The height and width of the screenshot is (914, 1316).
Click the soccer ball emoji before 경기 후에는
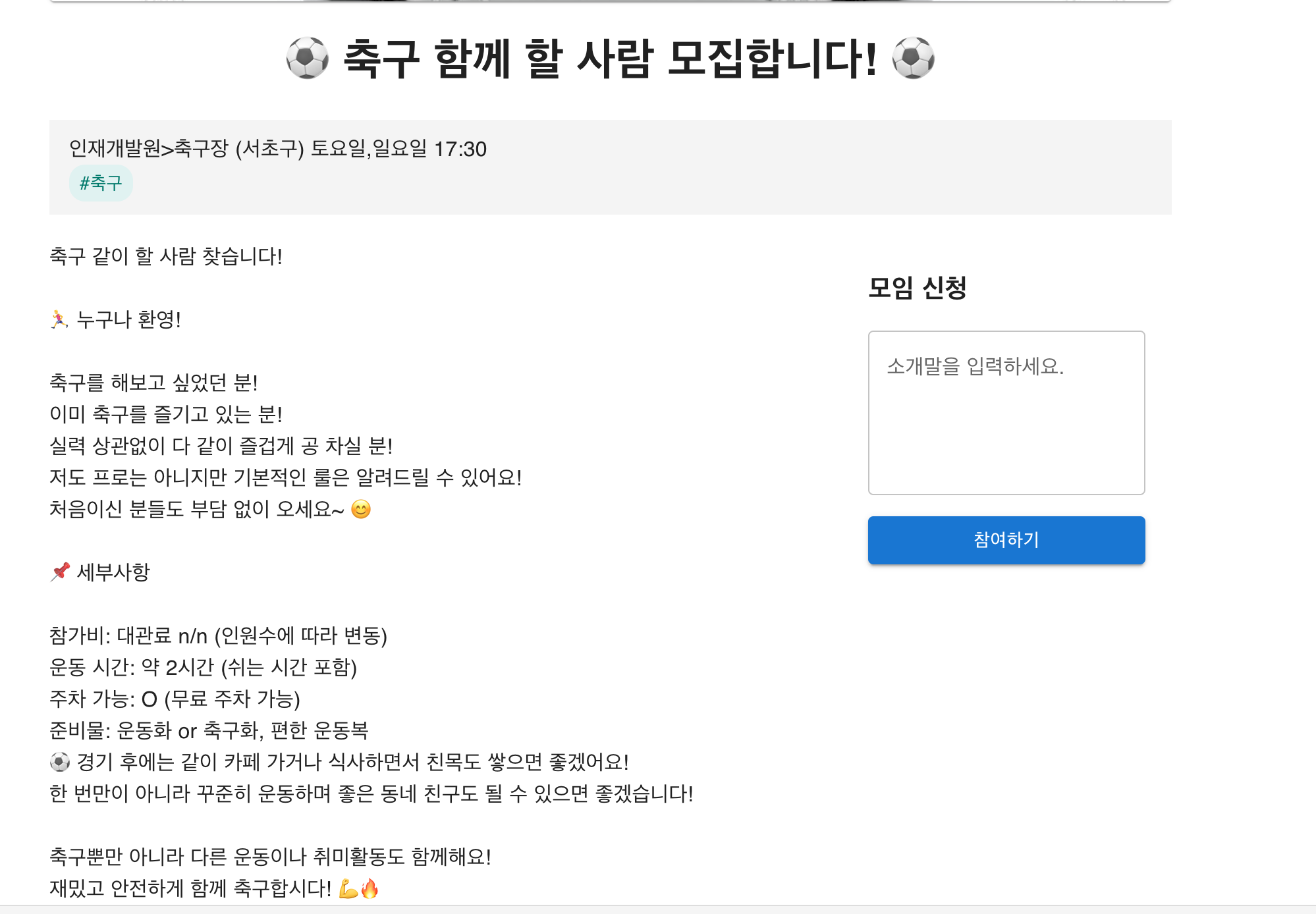60,762
